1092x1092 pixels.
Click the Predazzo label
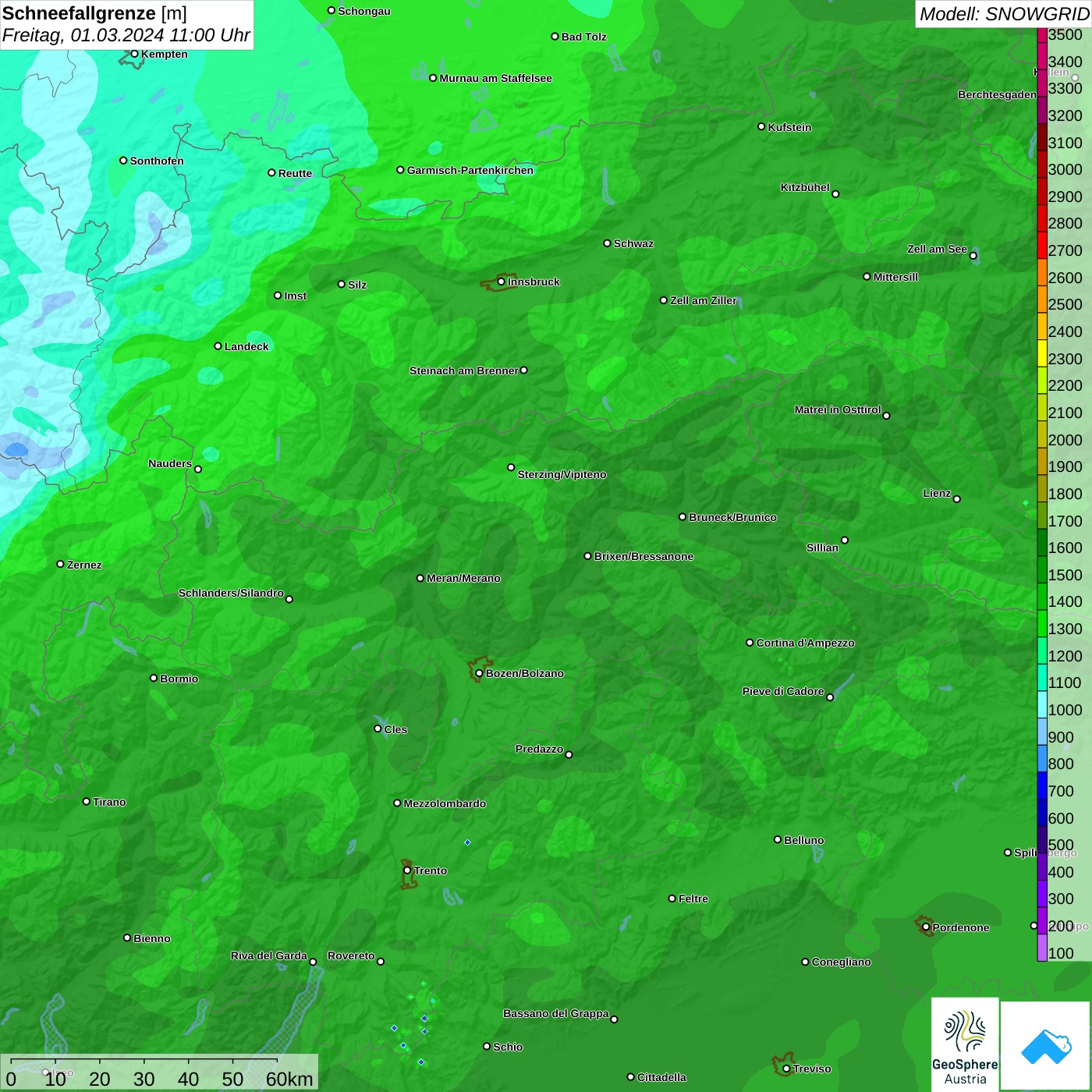click(x=539, y=749)
